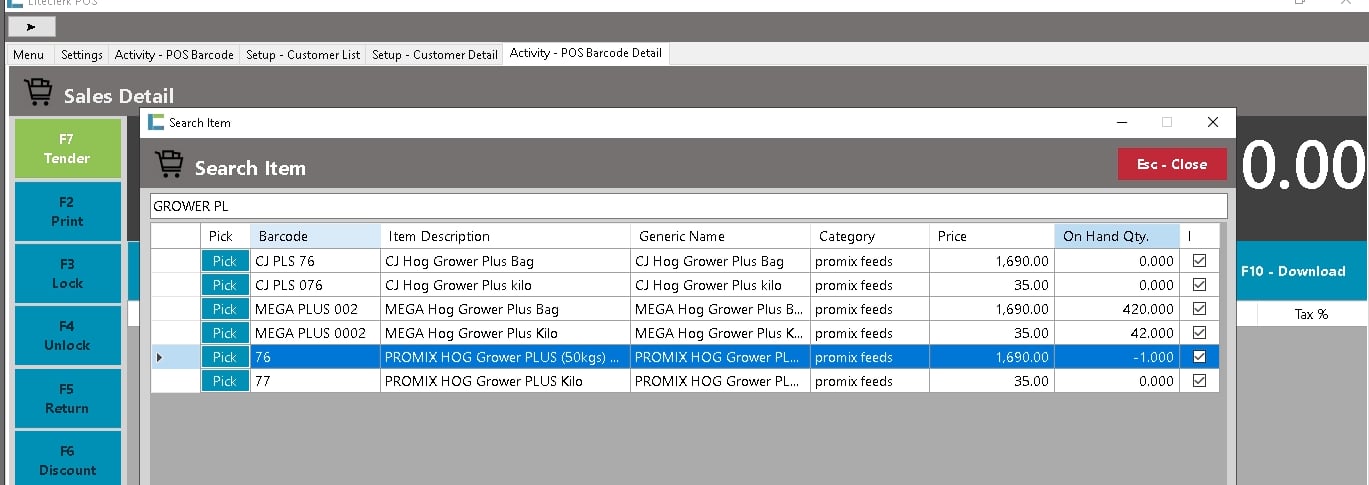Sort items by Price column header
This screenshot has height=485, width=1369.
tap(991, 236)
